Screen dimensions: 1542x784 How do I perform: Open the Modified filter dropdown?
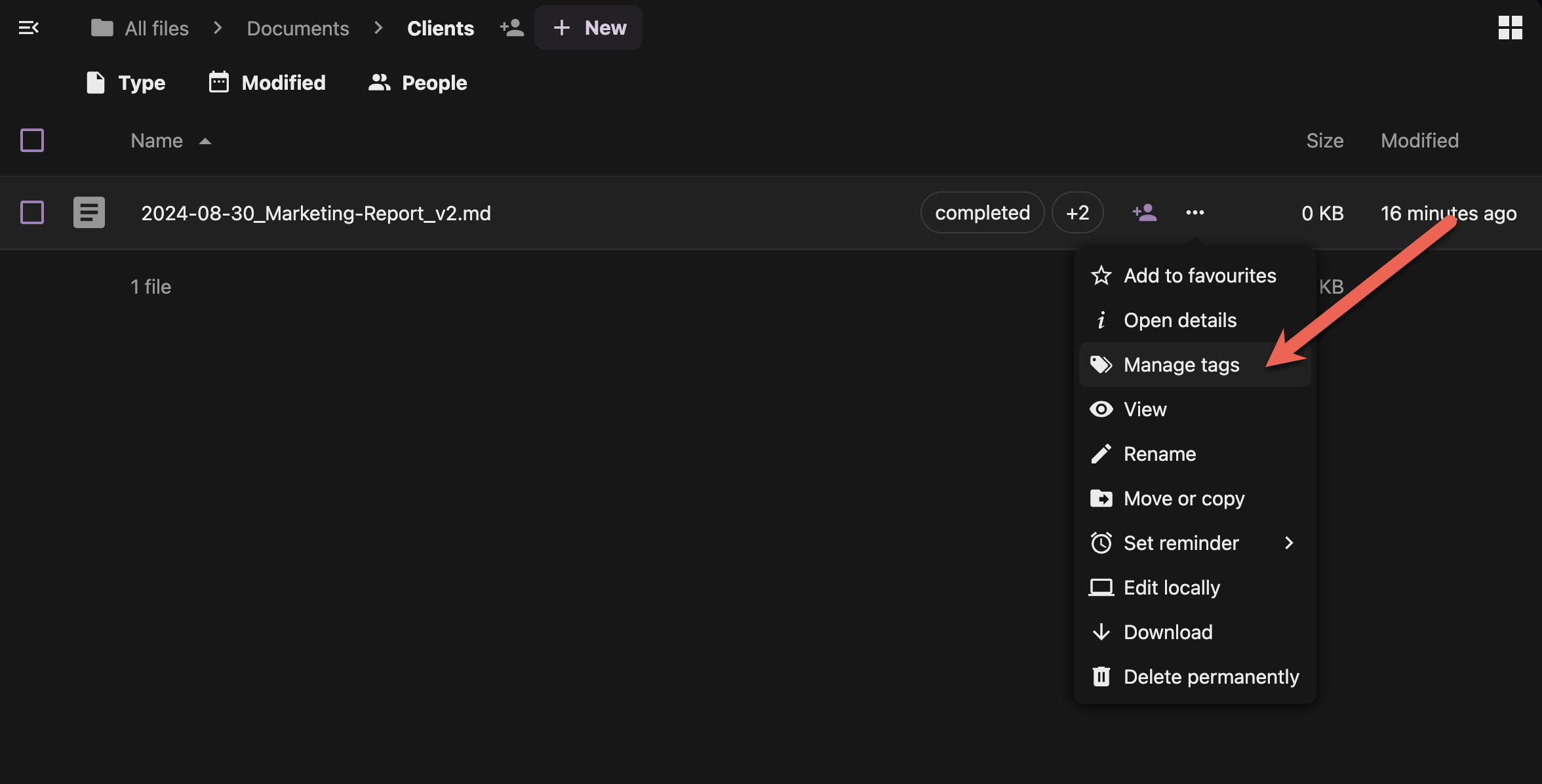click(x=267, y=83)
